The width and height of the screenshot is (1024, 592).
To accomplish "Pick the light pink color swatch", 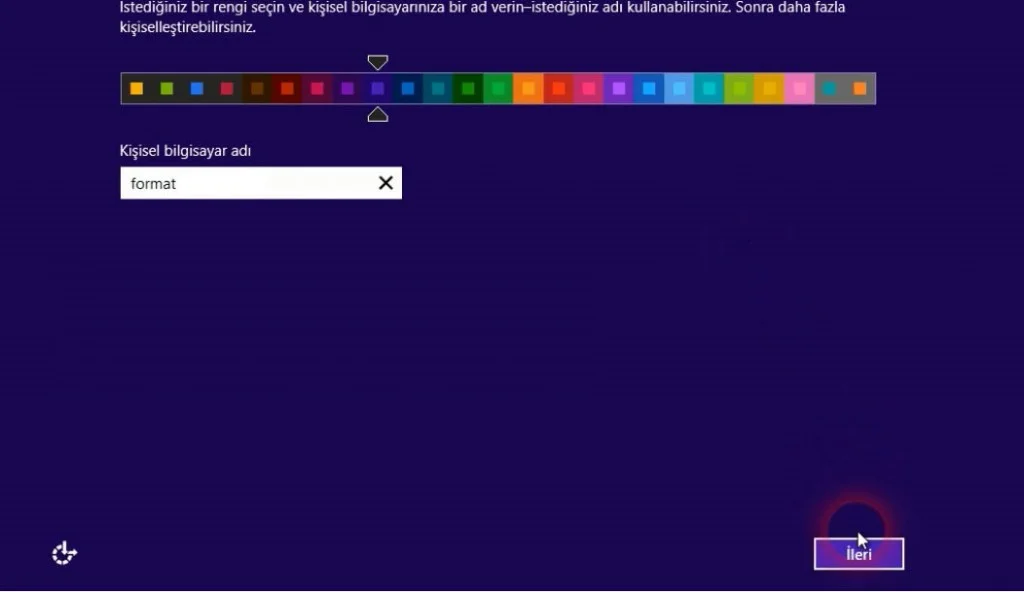I will click(799, 89).
